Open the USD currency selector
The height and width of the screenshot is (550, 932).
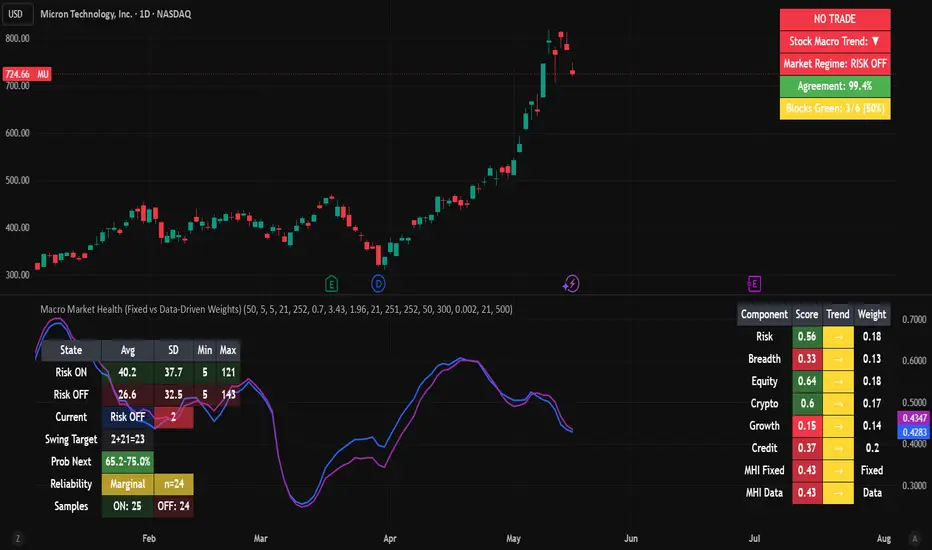pos(16,14)
